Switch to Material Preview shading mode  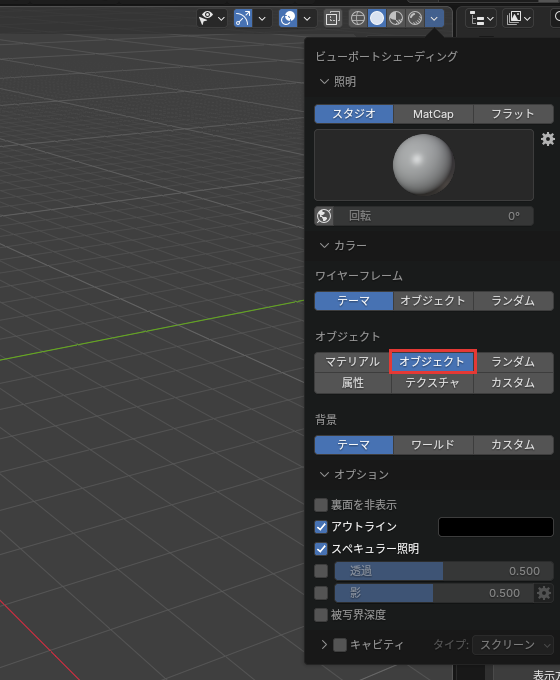(x=396, y=18)
